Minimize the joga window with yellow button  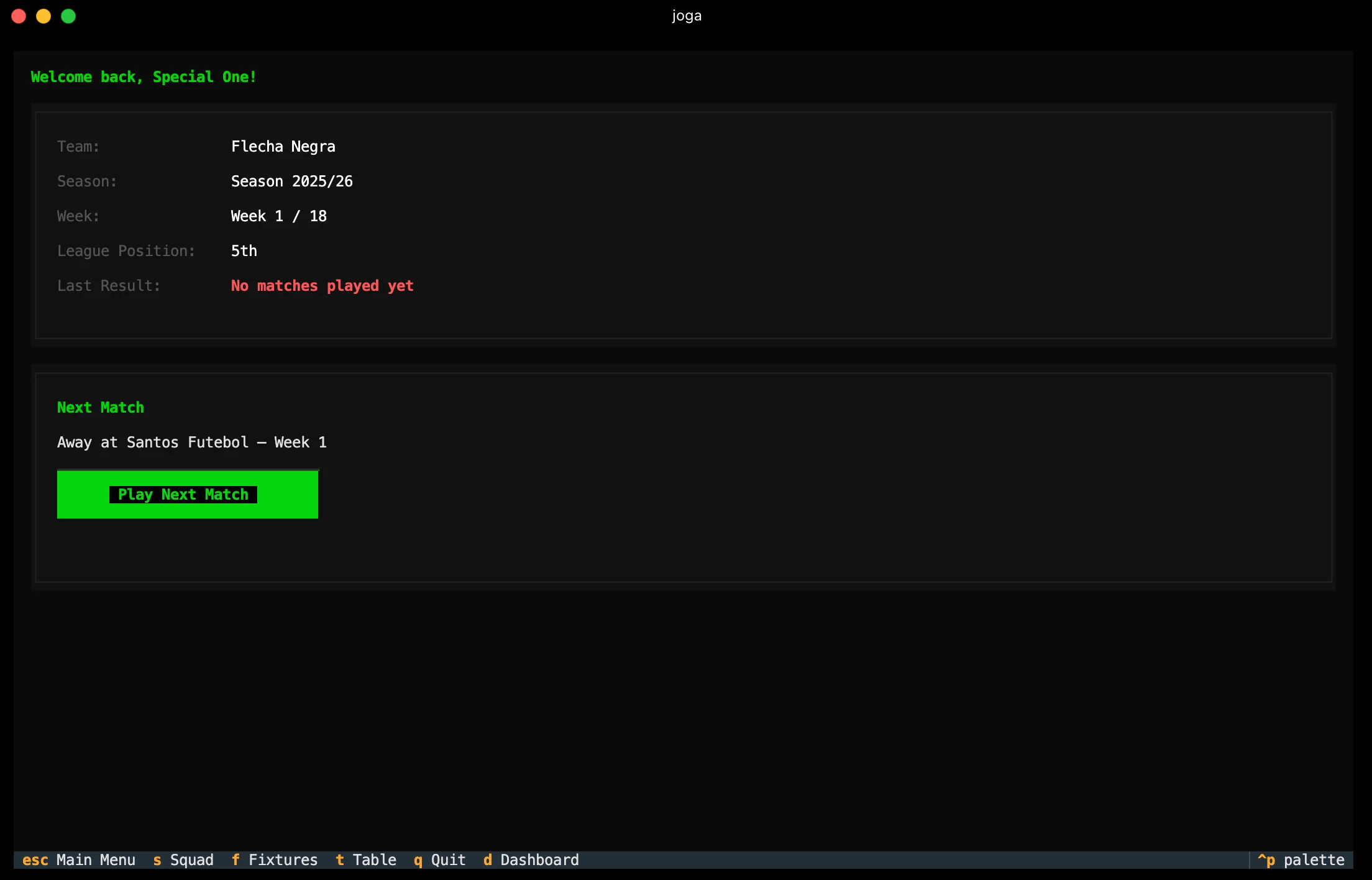43,16
